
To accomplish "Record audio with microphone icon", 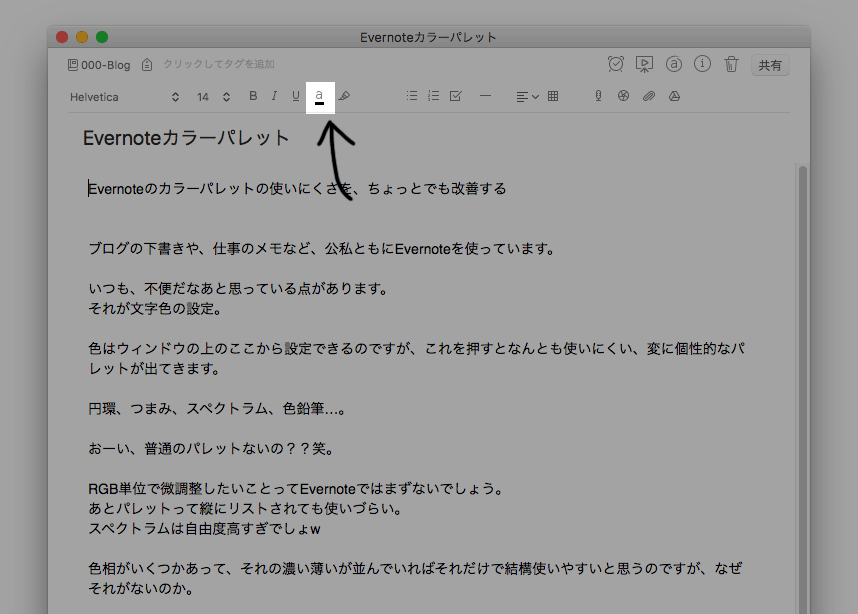I will pos(598,96).
